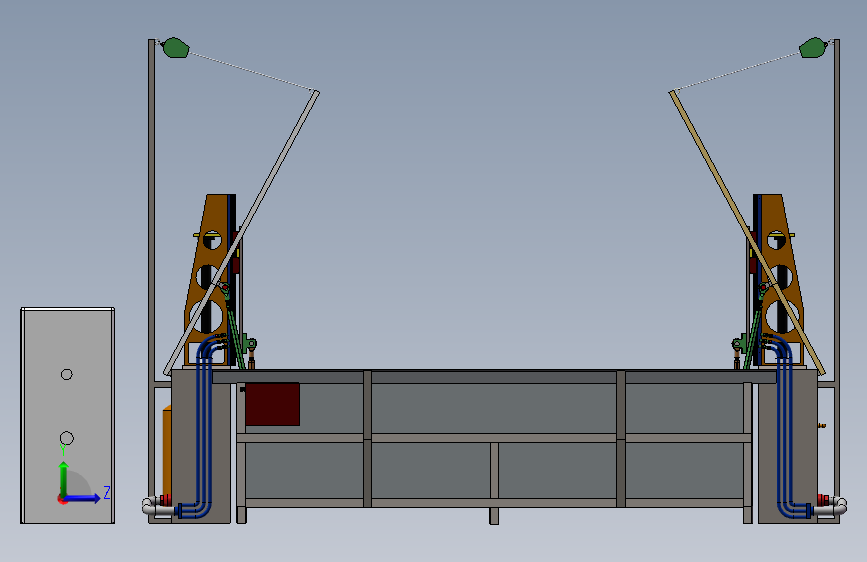Select the table's long top beam
Viewport: 867px width, 562px height.
[494, 377]
